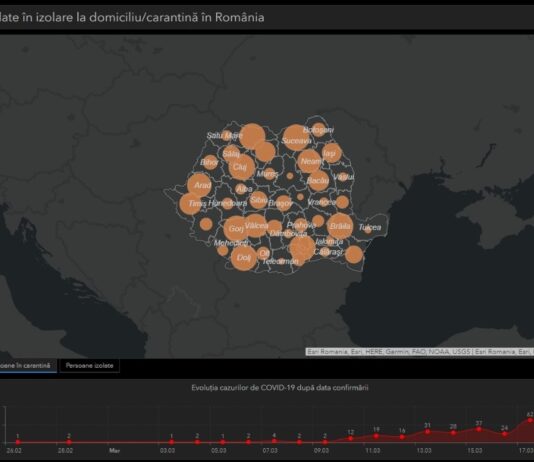Select the data point labeled 4
The height and width of the screenshot is (462, 534).
coord(274,441)
